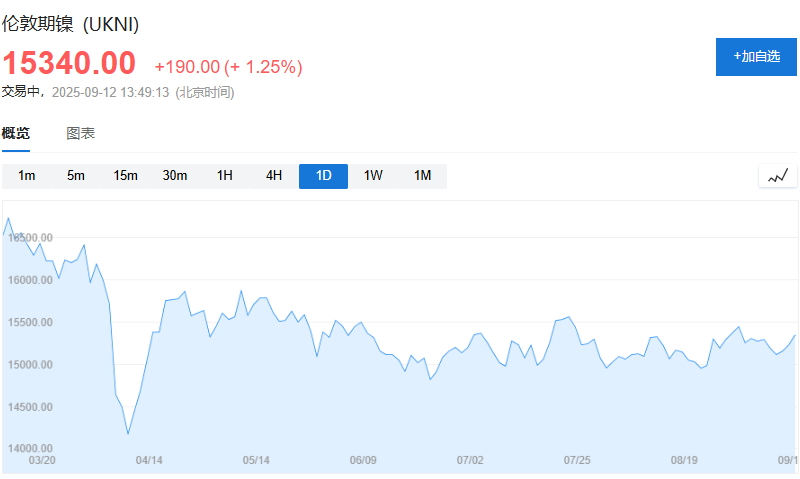Screen dimensions: 800x479
Task: Switch chart to 15m interval
Action: [125, 176]
